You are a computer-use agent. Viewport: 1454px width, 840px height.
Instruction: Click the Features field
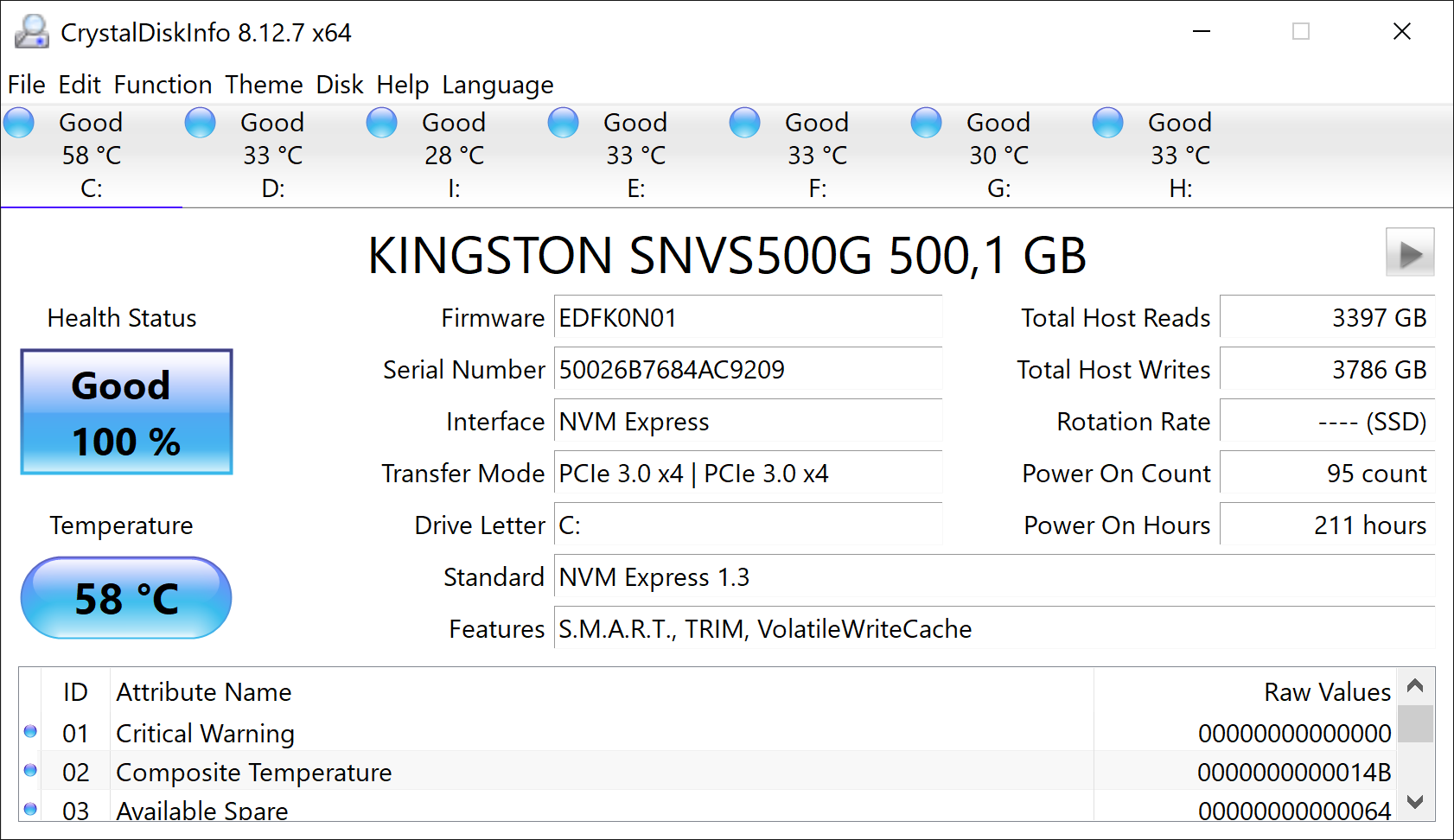click(x=994, y=628)
